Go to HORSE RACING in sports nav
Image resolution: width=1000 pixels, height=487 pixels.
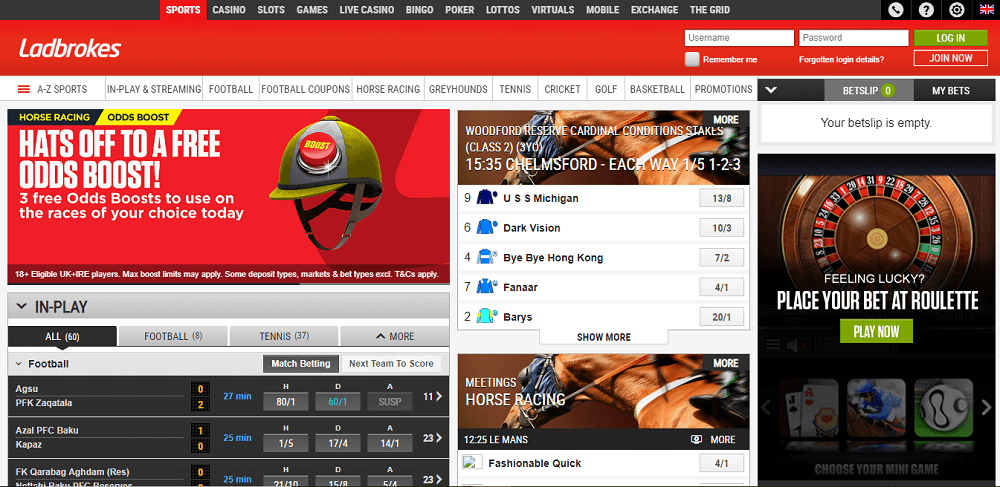pyautogui.click(x=388, y=89)
